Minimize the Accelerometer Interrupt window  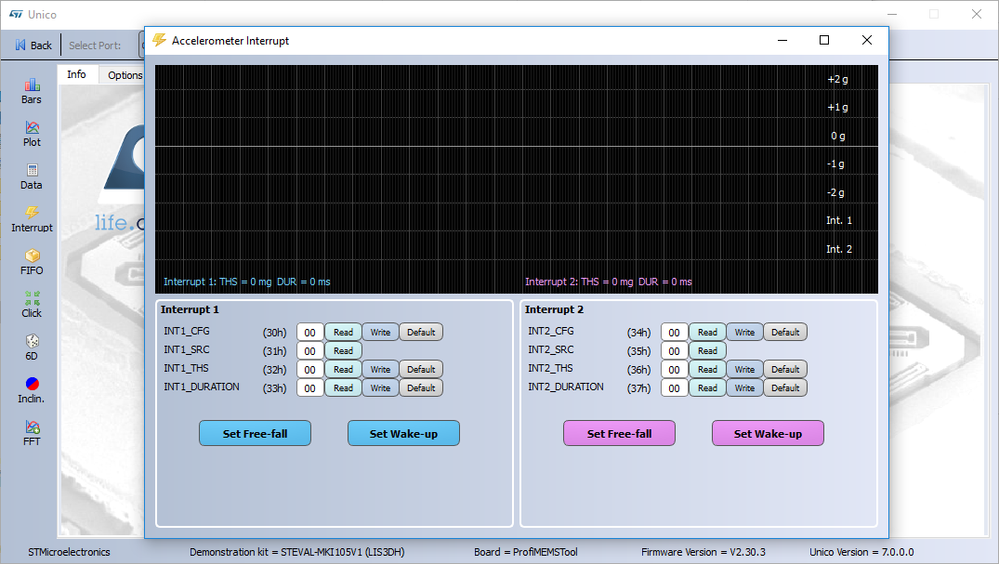click(x=782, y=40)
